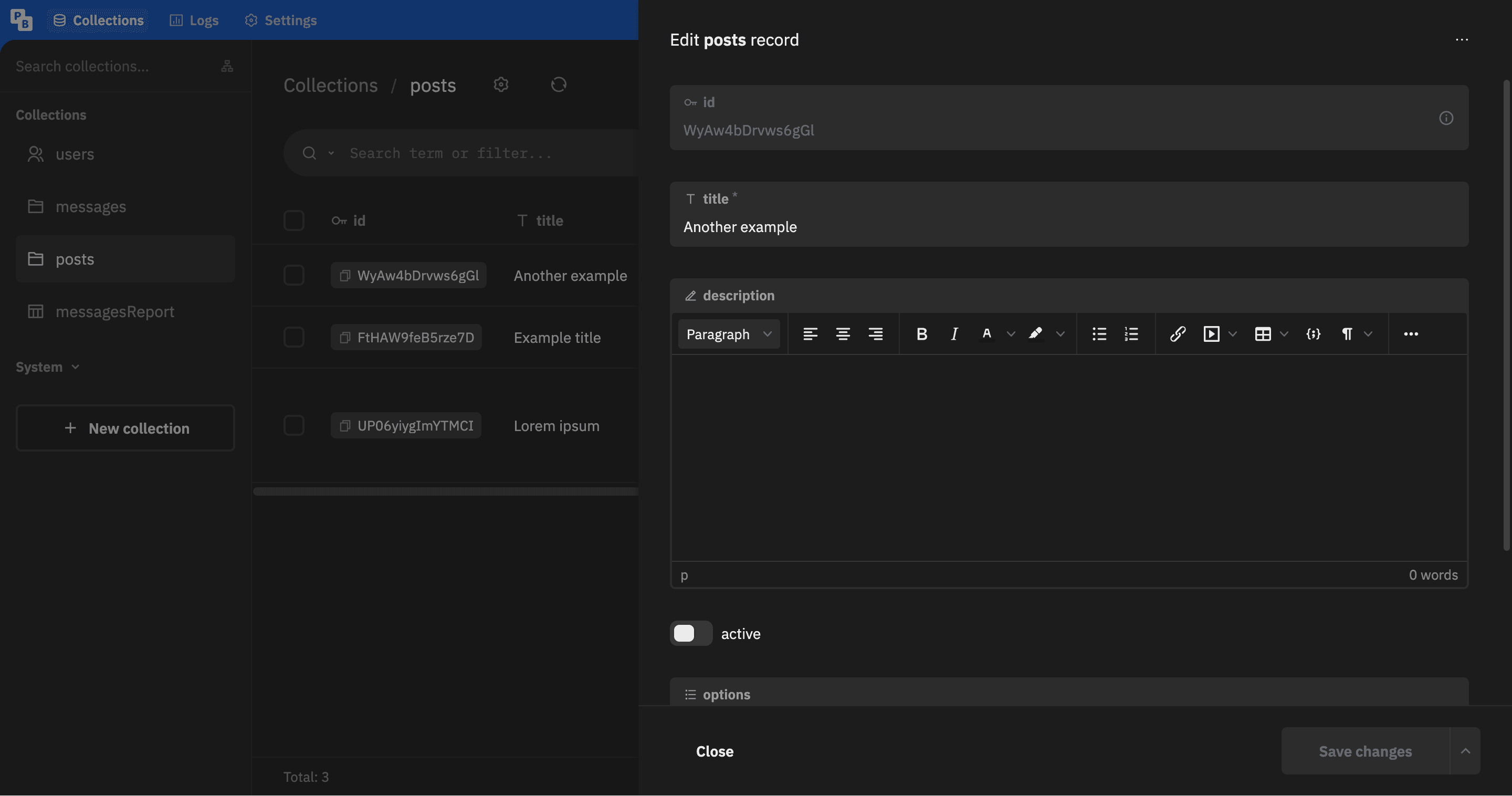Click the record panel vertical scrollbar
The height and width of the screenshot is (796, 1512).
1506,315
